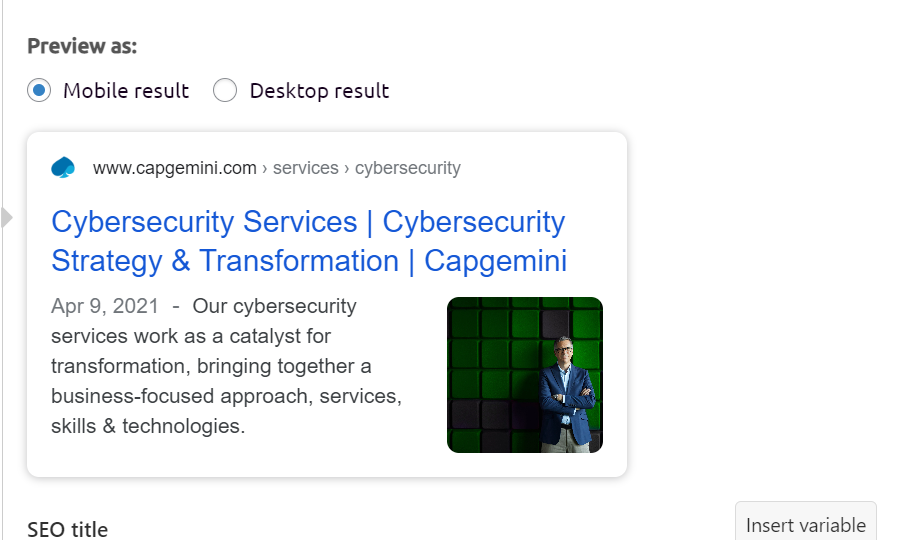Click "Strategy & Transformation | Capgemini" title line

point(308,261)
